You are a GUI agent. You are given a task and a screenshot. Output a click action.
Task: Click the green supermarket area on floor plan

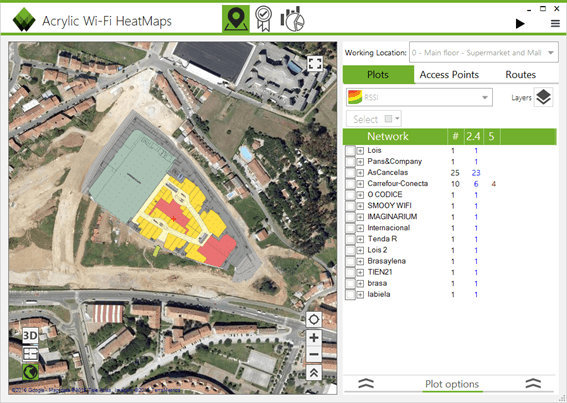pyautogui.click(x=132, y=177)
